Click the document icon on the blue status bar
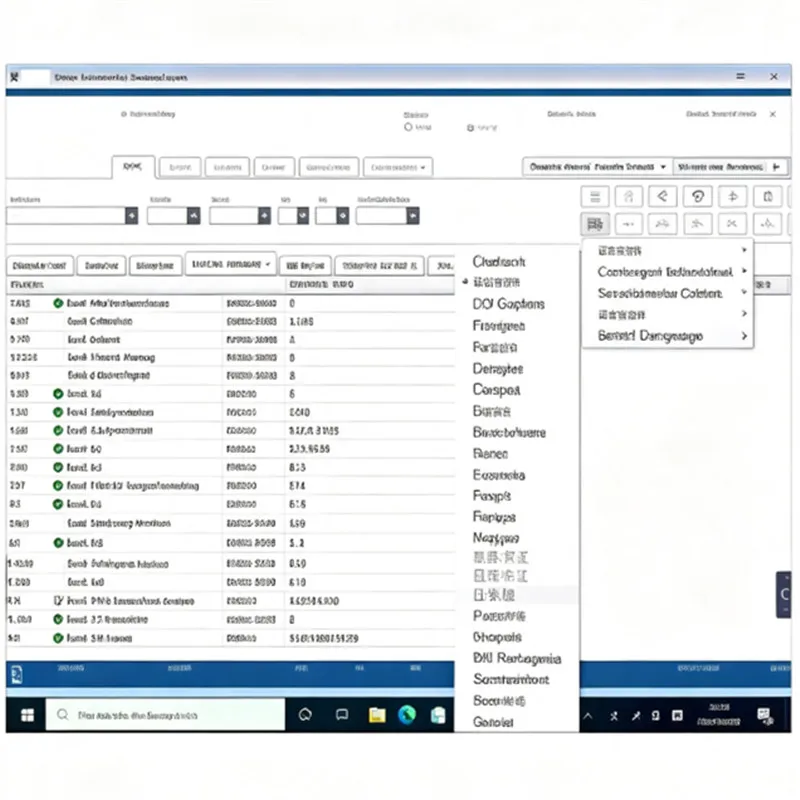 pyautogui.click(x=16, y=674)
